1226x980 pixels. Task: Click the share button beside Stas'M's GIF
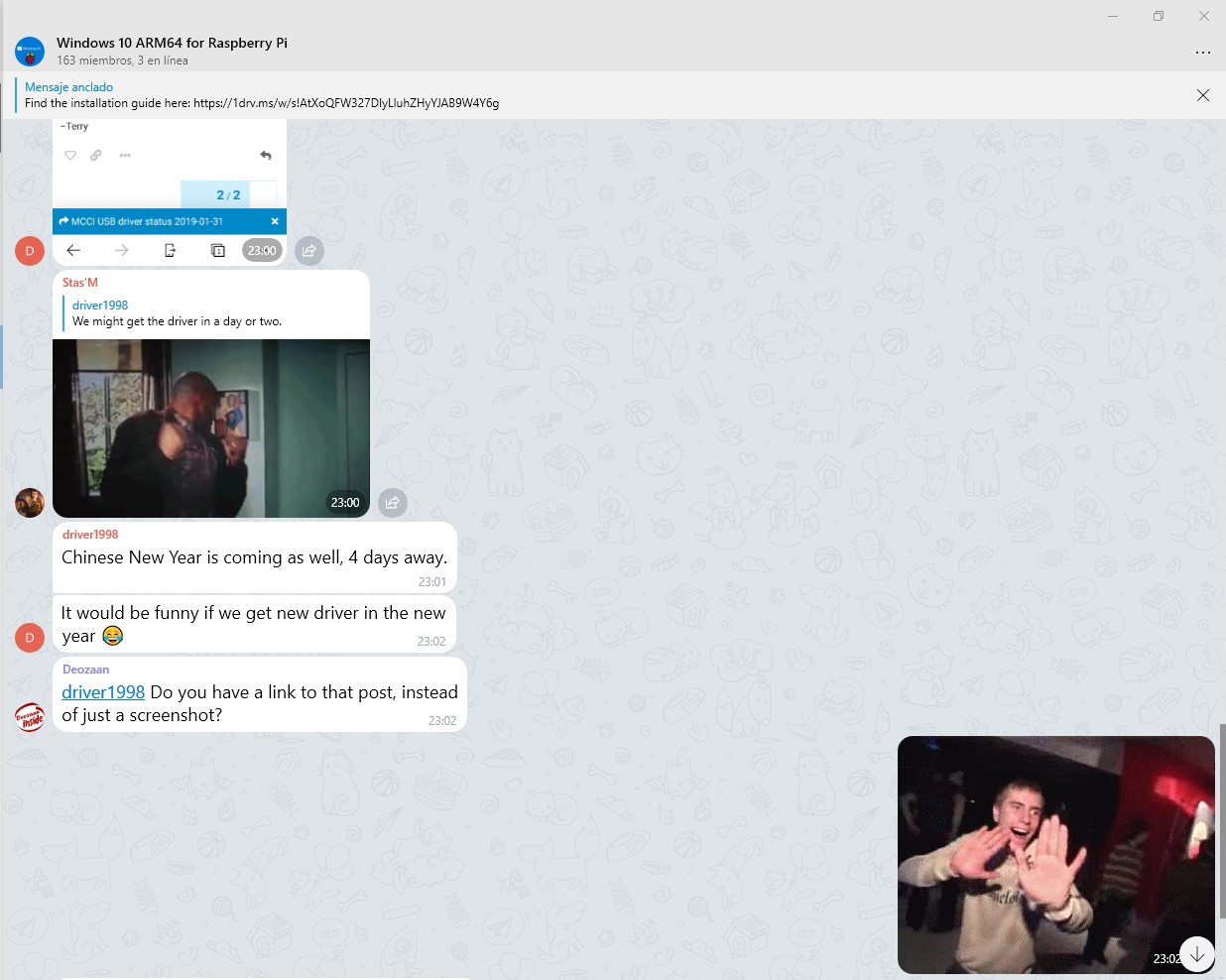(x=393, y=503)
